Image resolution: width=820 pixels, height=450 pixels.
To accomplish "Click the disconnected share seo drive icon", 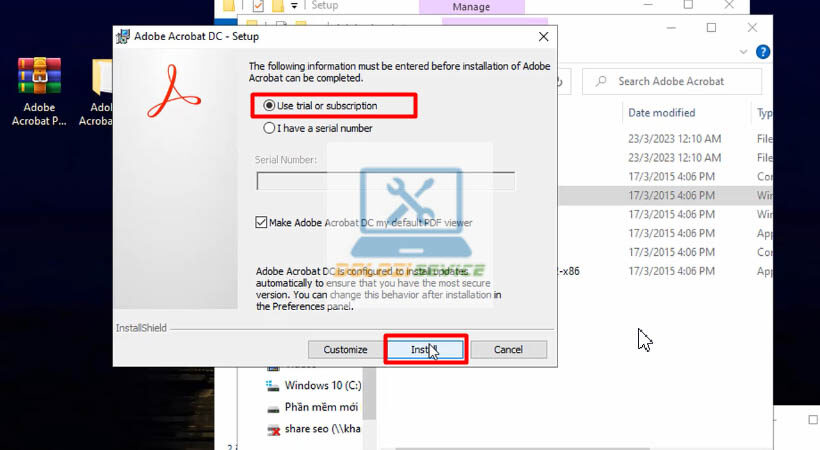I will (x=274, y=430).
